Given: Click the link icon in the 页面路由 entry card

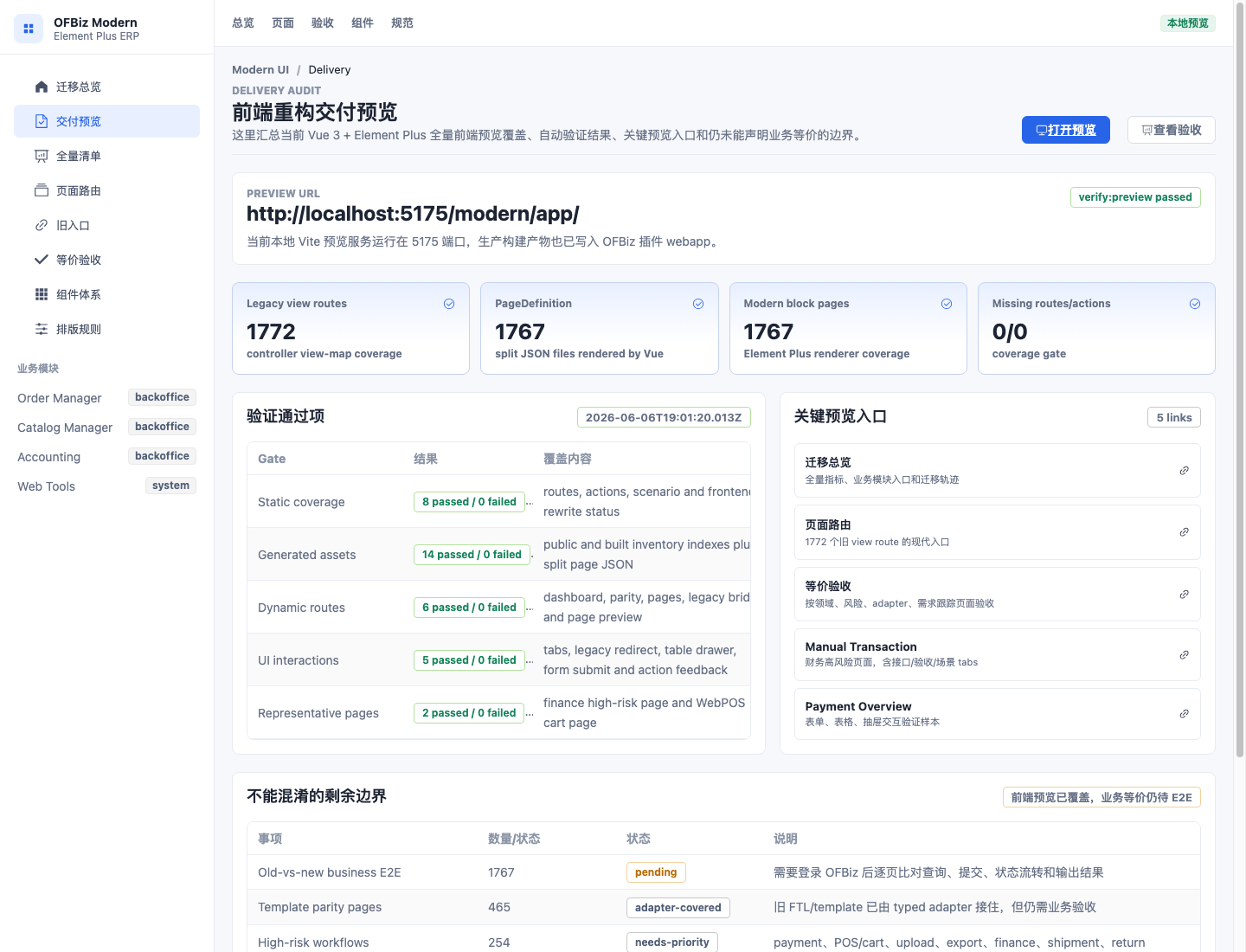Looking at the screenshot, I should (x=1185, y=532).
